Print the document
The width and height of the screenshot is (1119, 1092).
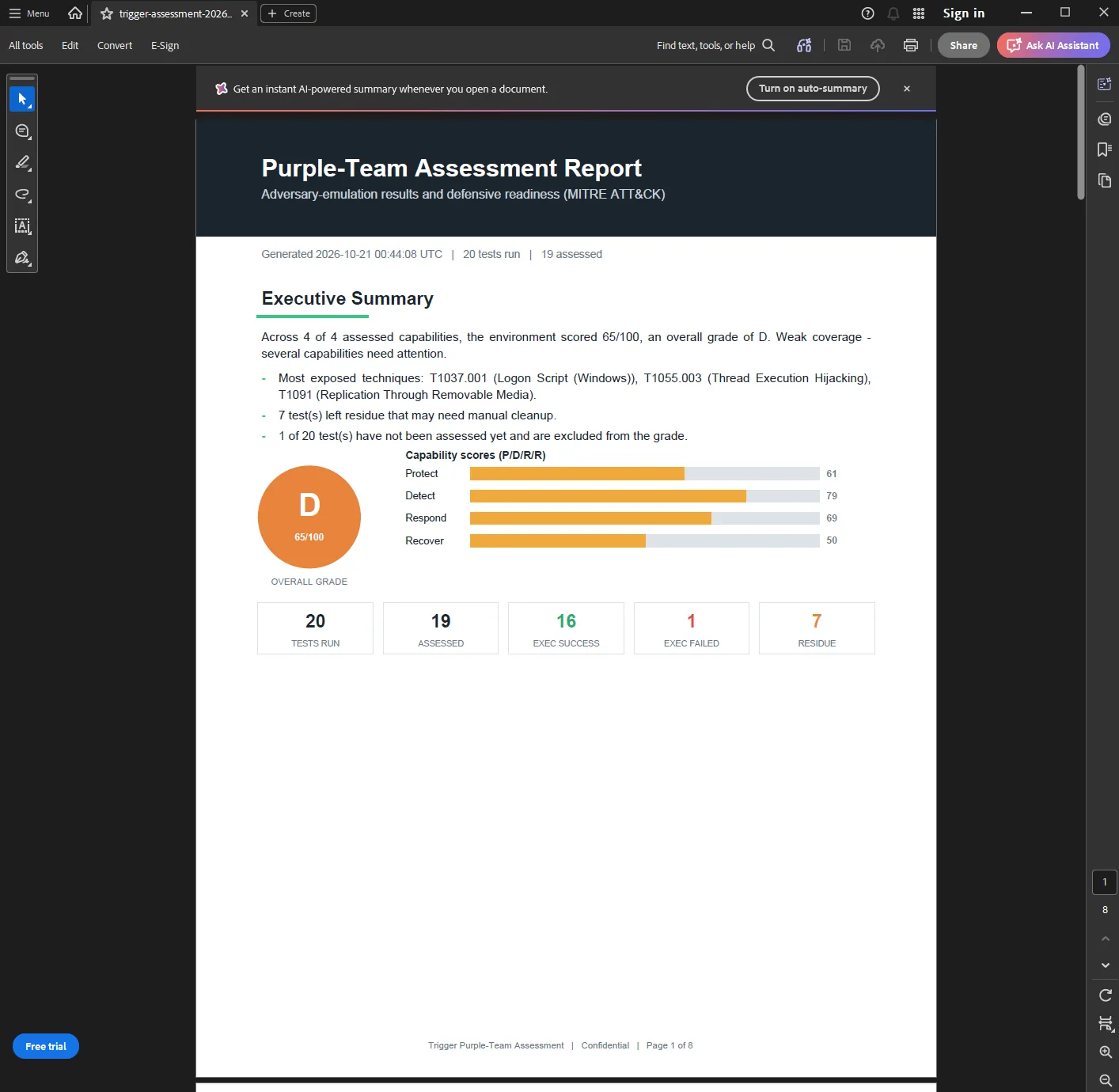[911, 45]
